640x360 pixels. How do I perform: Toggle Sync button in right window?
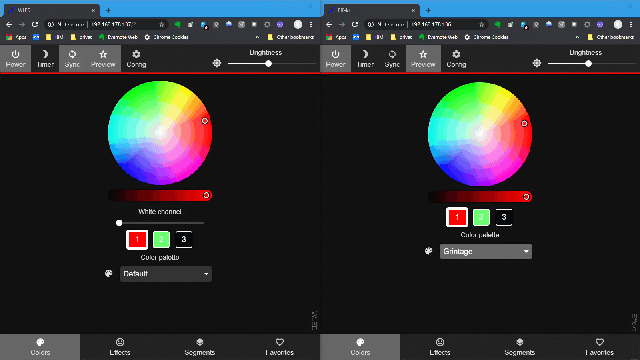392,58
